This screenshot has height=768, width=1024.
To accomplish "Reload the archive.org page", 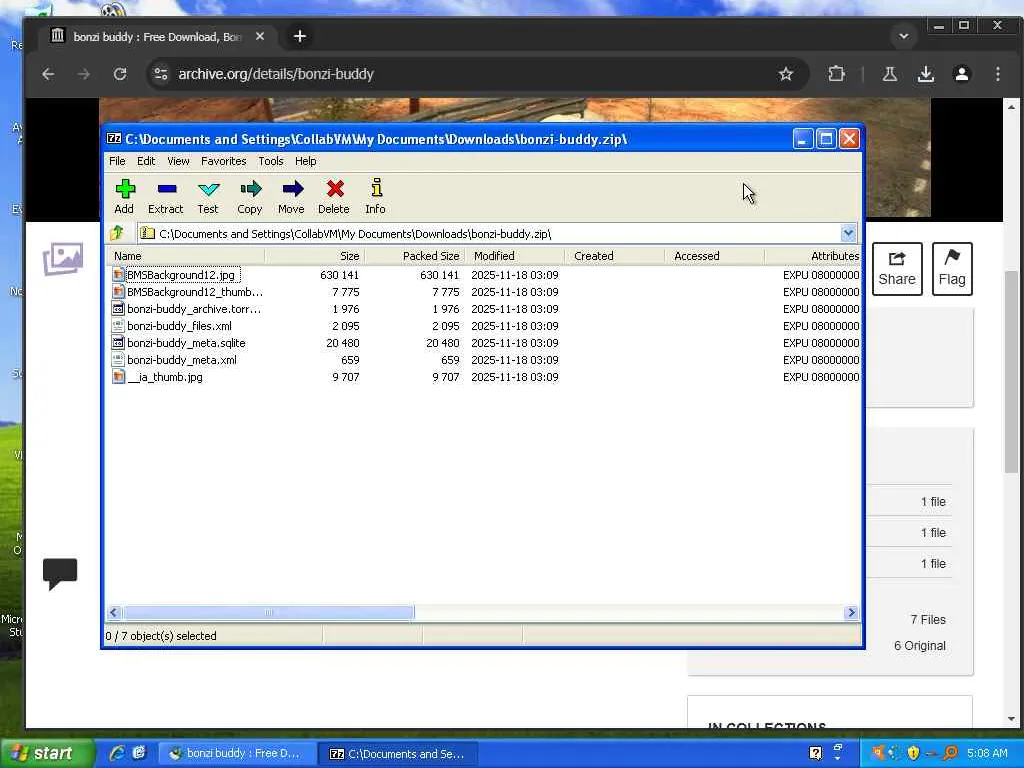I will (120, 74).
